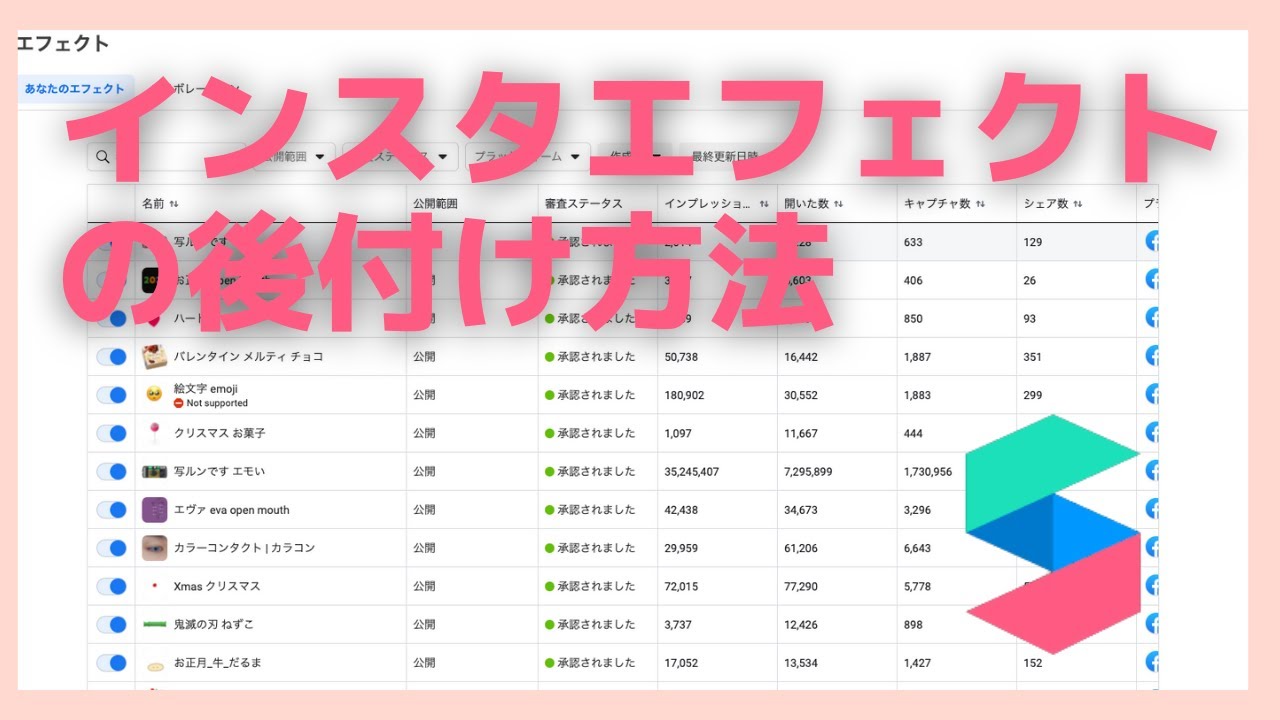Toggle the バレンタイン メルティ チョコ effect switch
The height and width of the screenshot is (720, 1280).
(x=111, y=356)
